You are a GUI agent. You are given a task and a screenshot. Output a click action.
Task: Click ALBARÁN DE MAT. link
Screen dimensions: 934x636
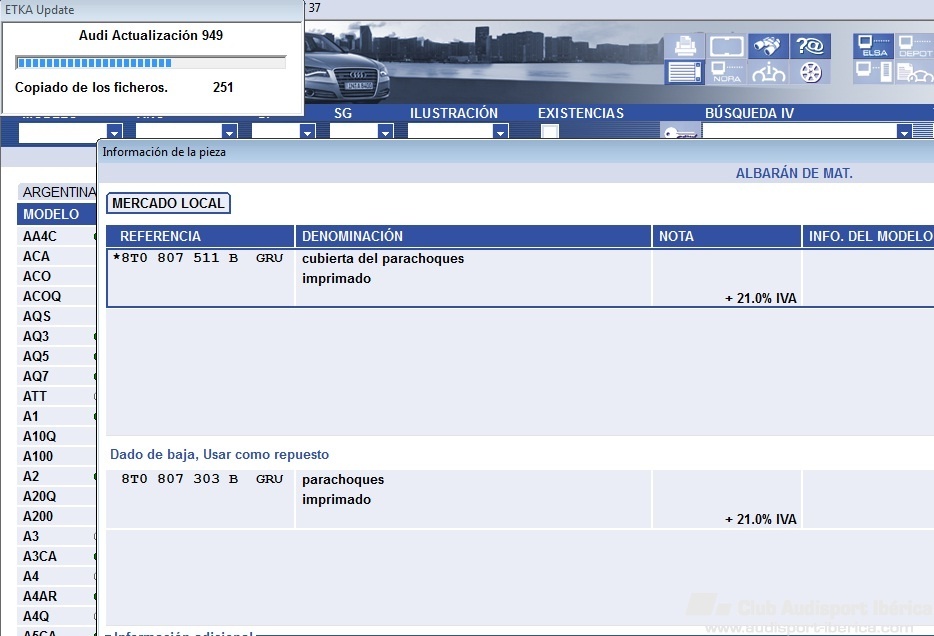(794, 173)
